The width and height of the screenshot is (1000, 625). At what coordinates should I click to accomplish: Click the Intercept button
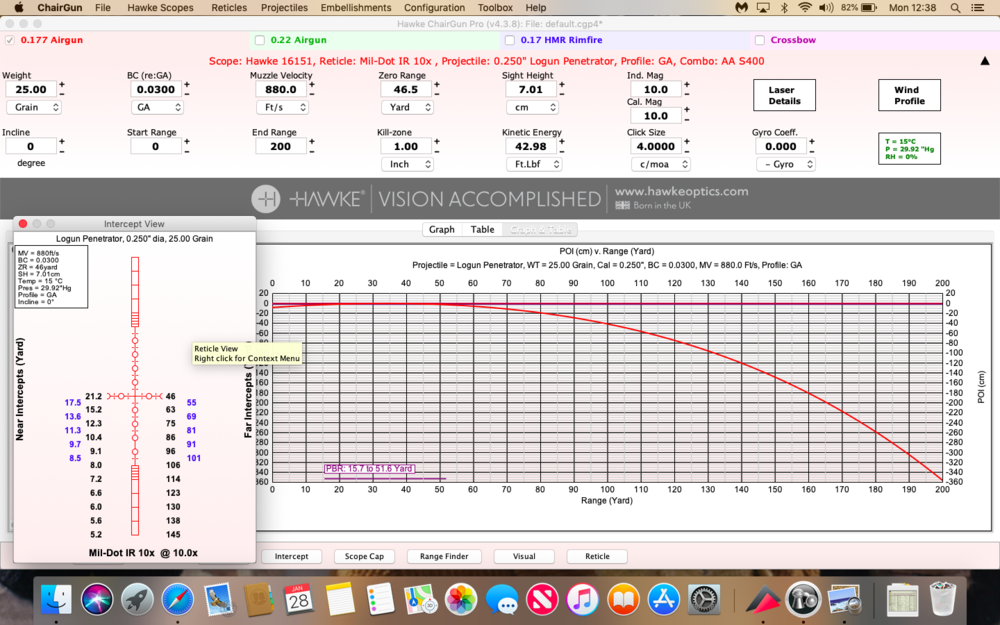coord(291,556)
